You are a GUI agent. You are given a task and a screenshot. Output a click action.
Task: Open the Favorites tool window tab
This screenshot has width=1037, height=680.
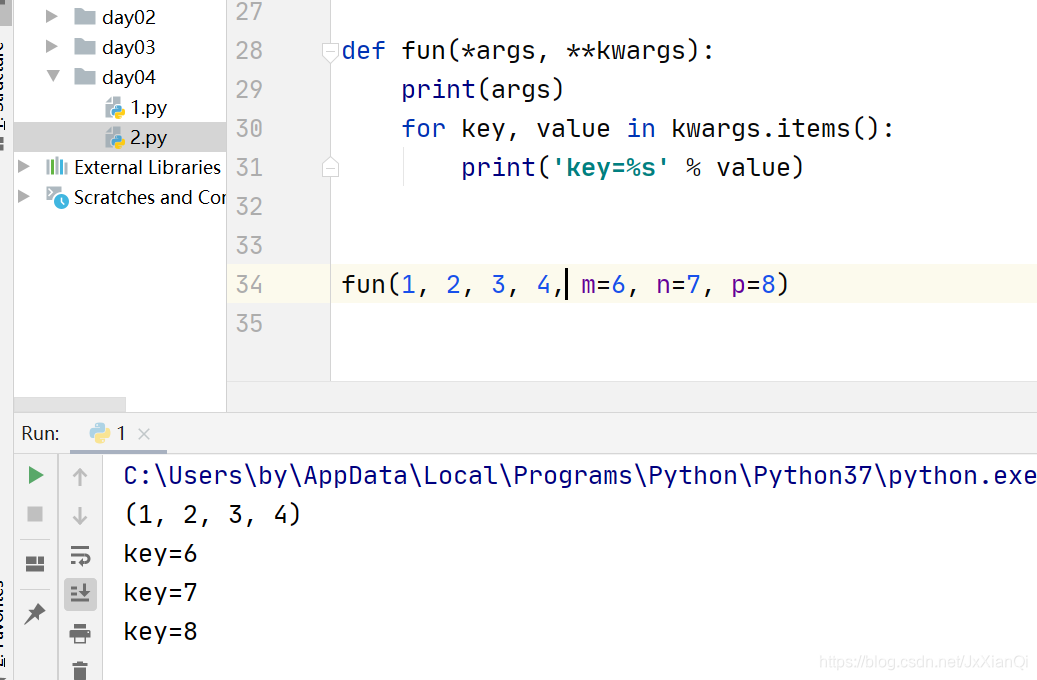coord(4,625)
